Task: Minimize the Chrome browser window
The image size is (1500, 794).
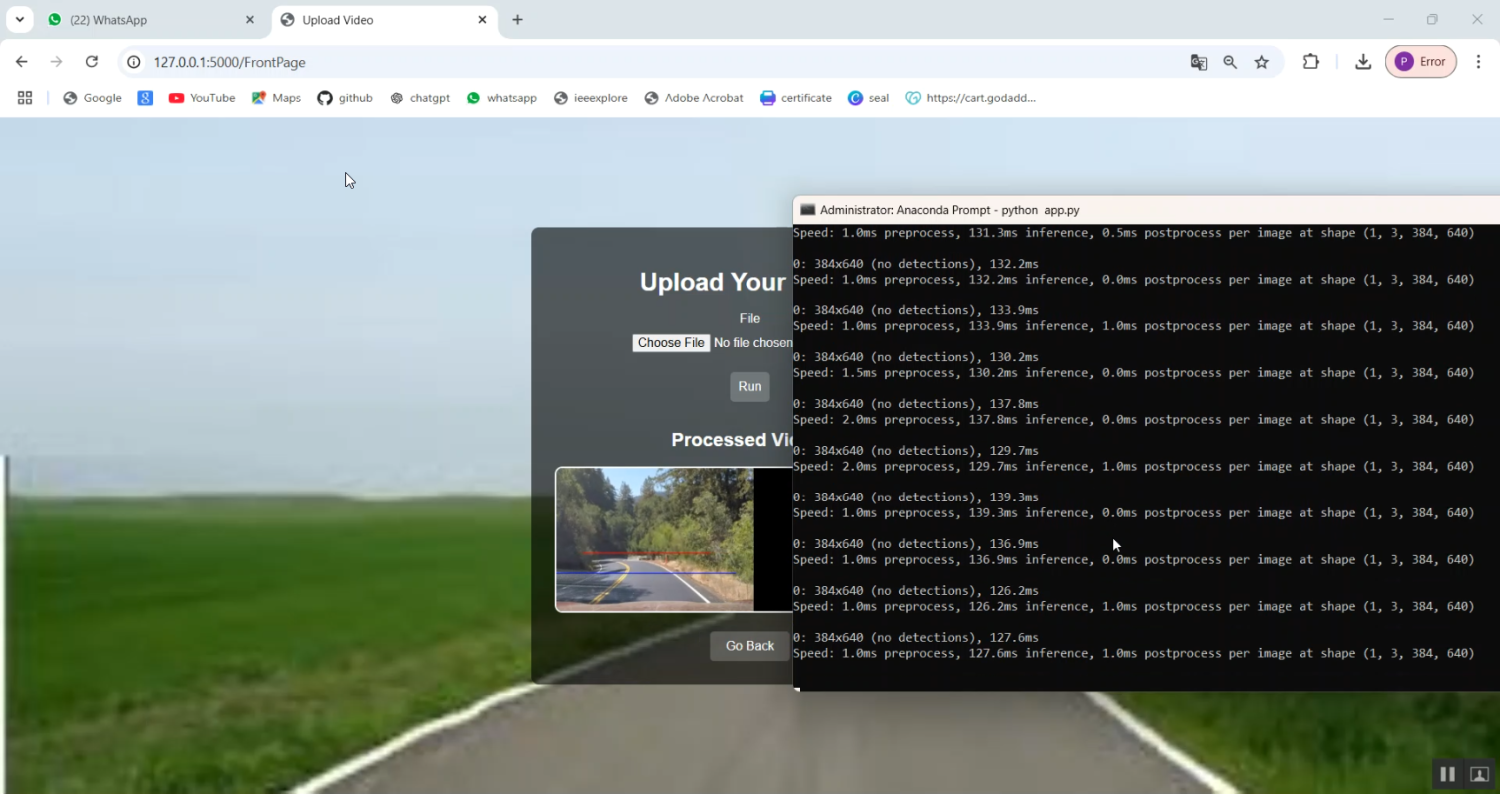Action: (x=1388, y=20)
